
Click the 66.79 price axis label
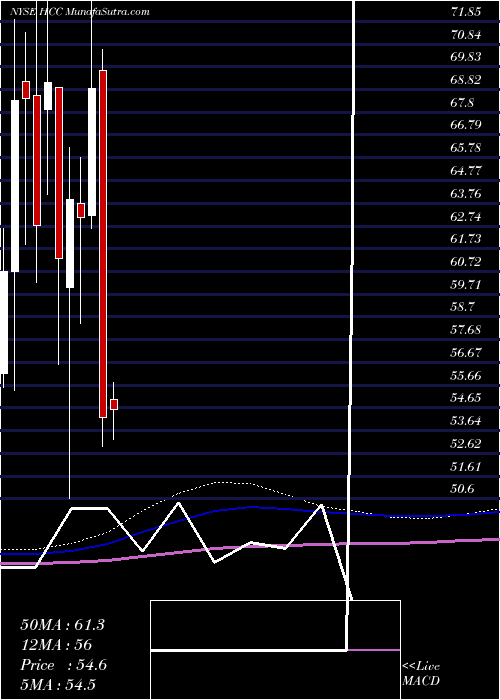click(466, 125)
